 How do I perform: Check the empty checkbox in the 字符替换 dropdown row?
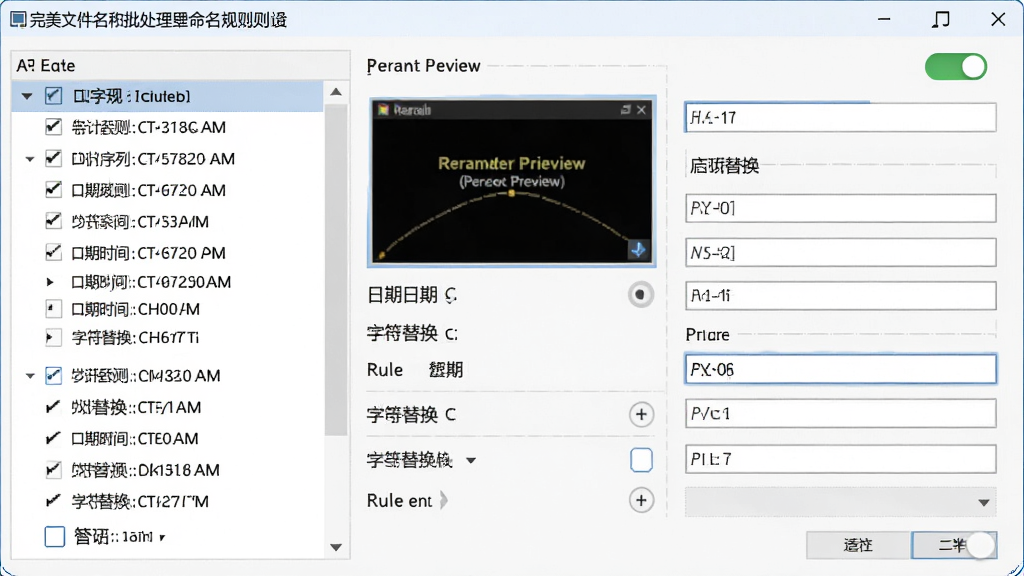point(641,460)
